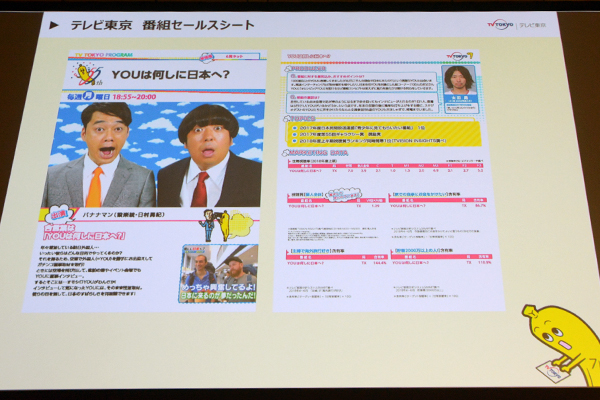Click the cast name バナナマン(設楽統・日村勇紀)
The image size is (600, 400).
[x=124, y=215]
